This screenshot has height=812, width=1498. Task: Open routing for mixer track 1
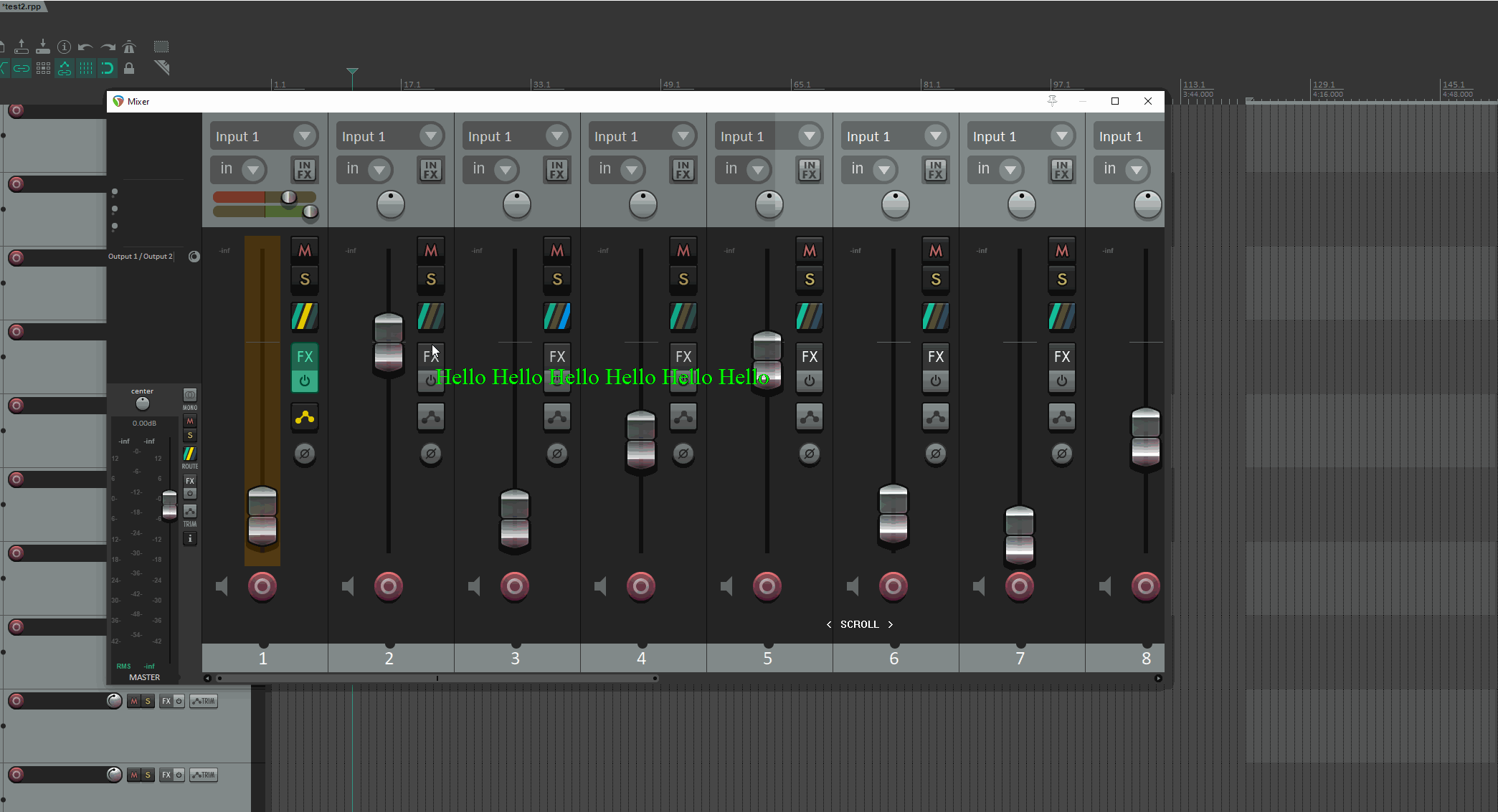[x=305, y=316]
